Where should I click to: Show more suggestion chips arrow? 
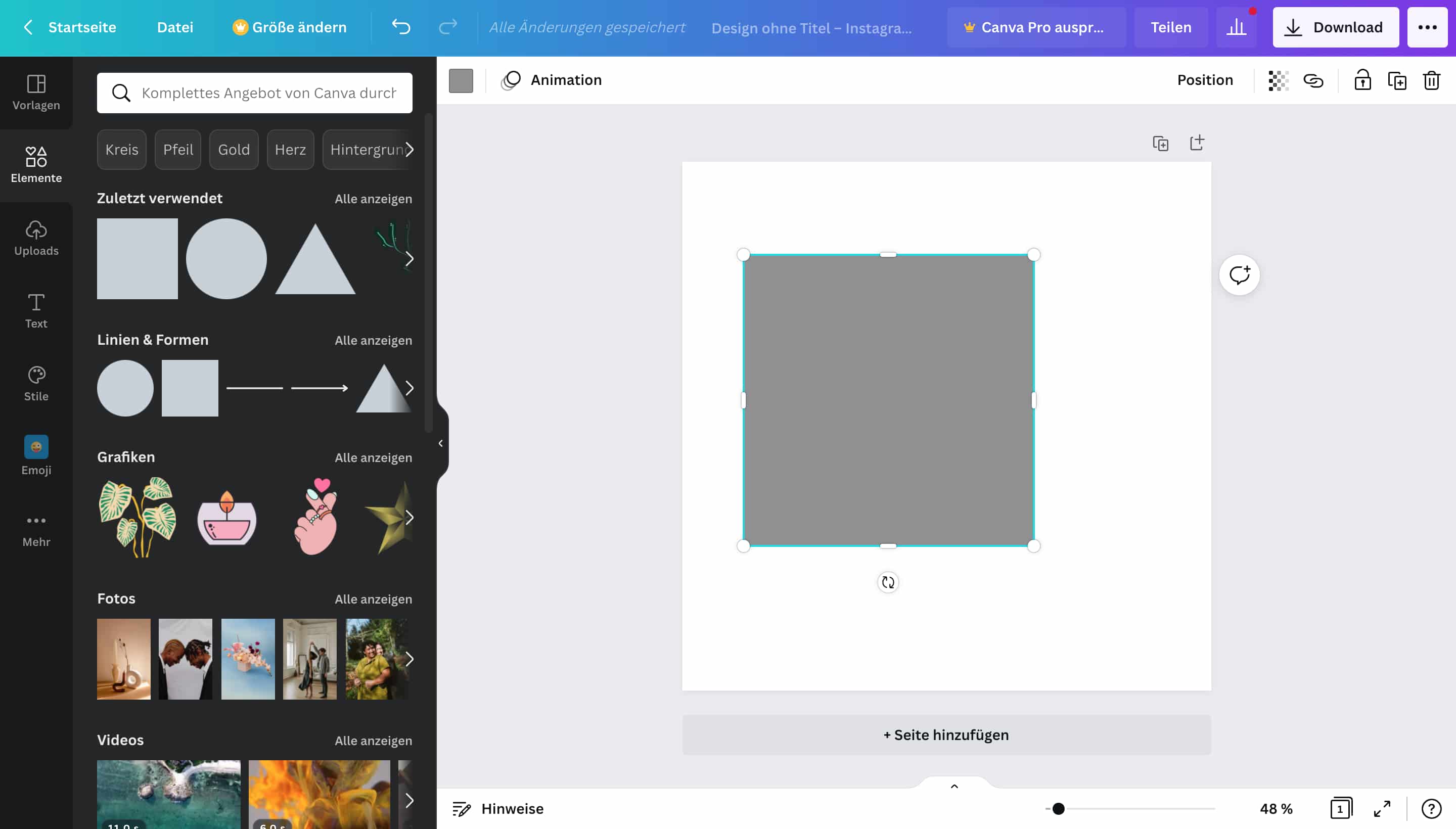coord(409,150)
